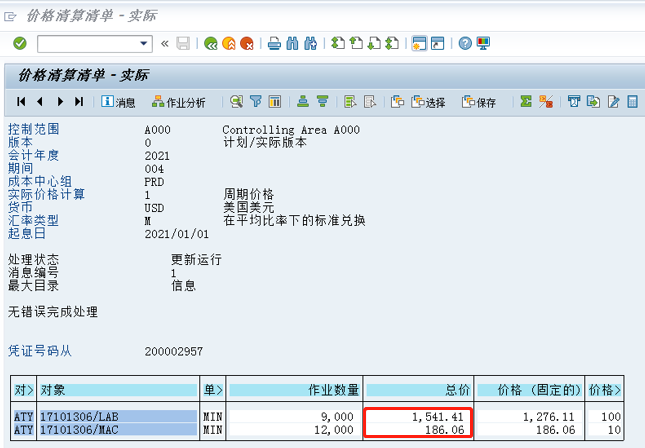Click the Choose Columns layout icon

[x=275, y=102]
